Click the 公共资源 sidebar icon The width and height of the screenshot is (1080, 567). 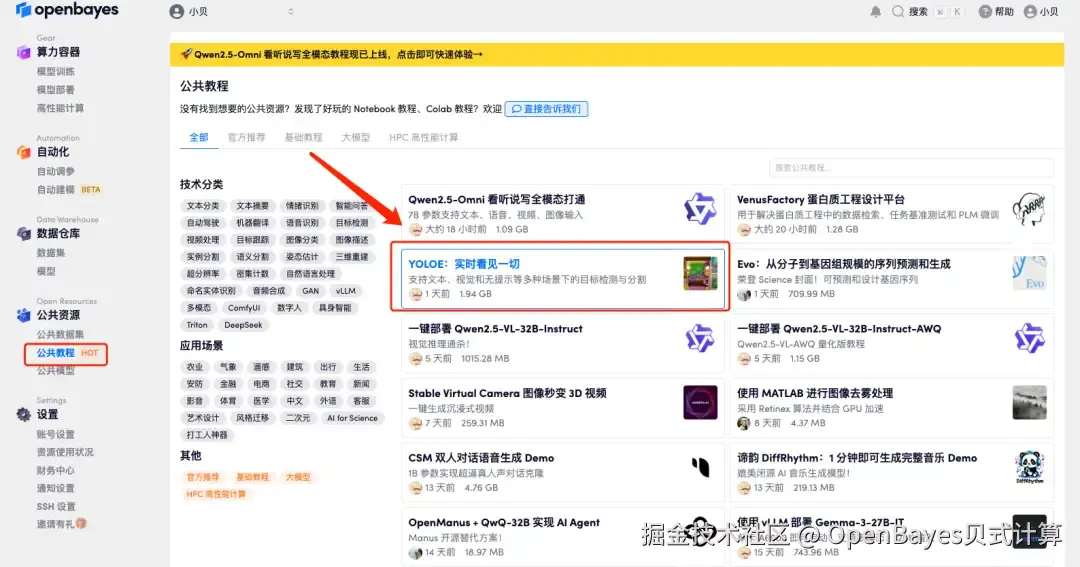point(23,315)
